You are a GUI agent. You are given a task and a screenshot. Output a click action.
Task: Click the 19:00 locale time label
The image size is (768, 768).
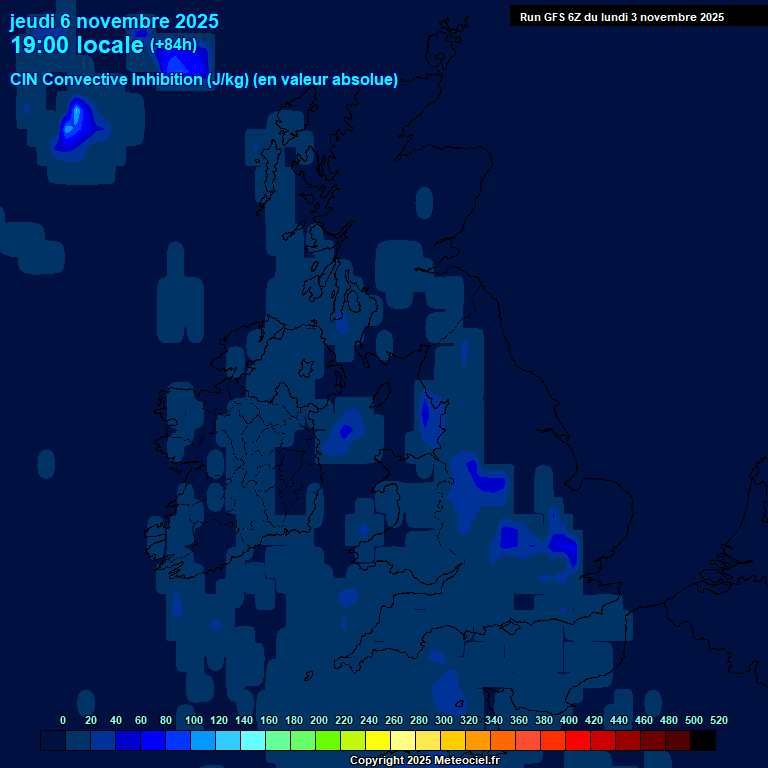(x=77, y=45)
